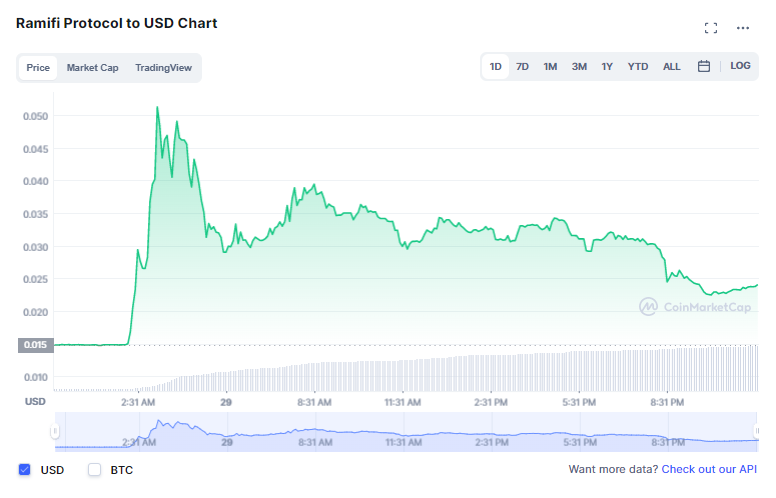
Task: Click the 0.020 y-axis label
Action: click(35, 312)
